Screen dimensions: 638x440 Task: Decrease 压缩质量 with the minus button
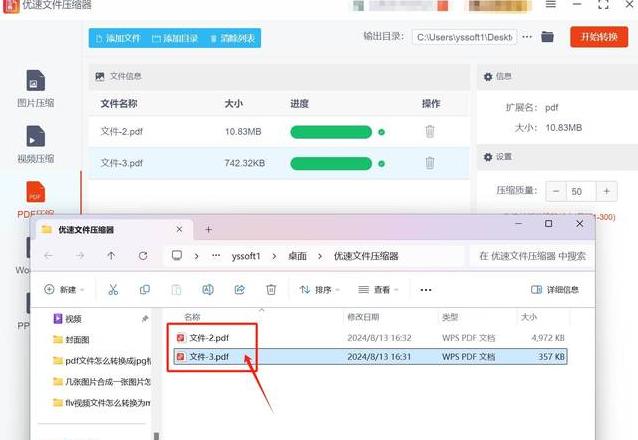pos(556,191)
